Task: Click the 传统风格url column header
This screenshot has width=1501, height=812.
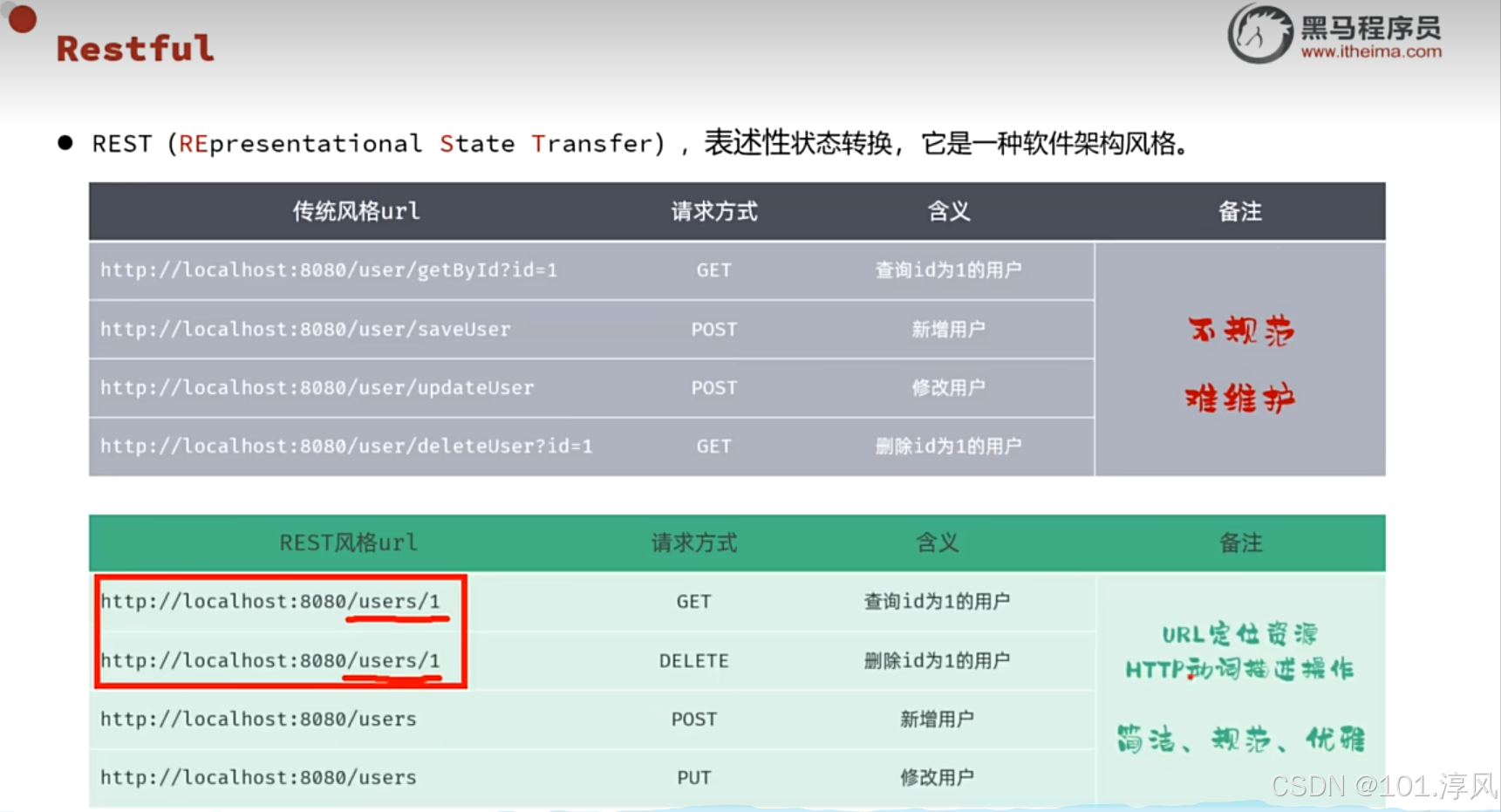Action: [x=356, y=211]
